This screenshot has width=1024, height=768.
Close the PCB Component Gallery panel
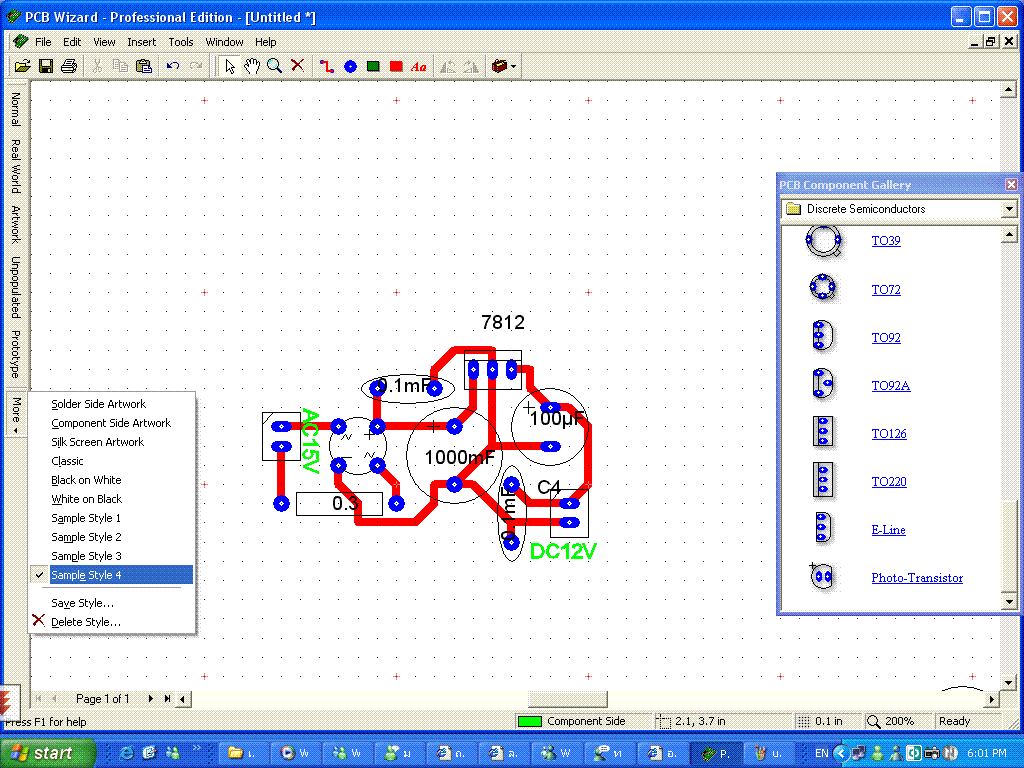[x=1011, y=185]
